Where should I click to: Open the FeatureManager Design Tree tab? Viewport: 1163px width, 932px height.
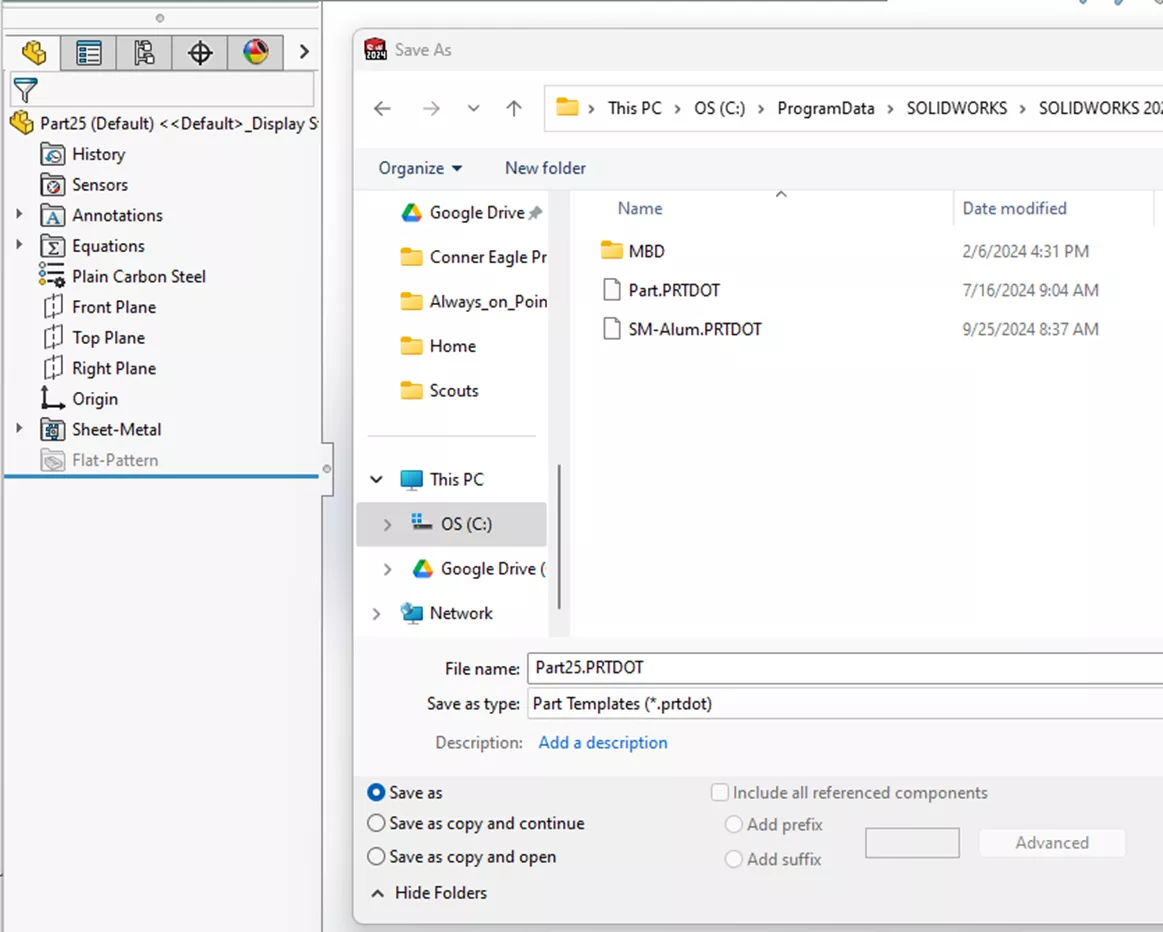[x=33, y=53]
